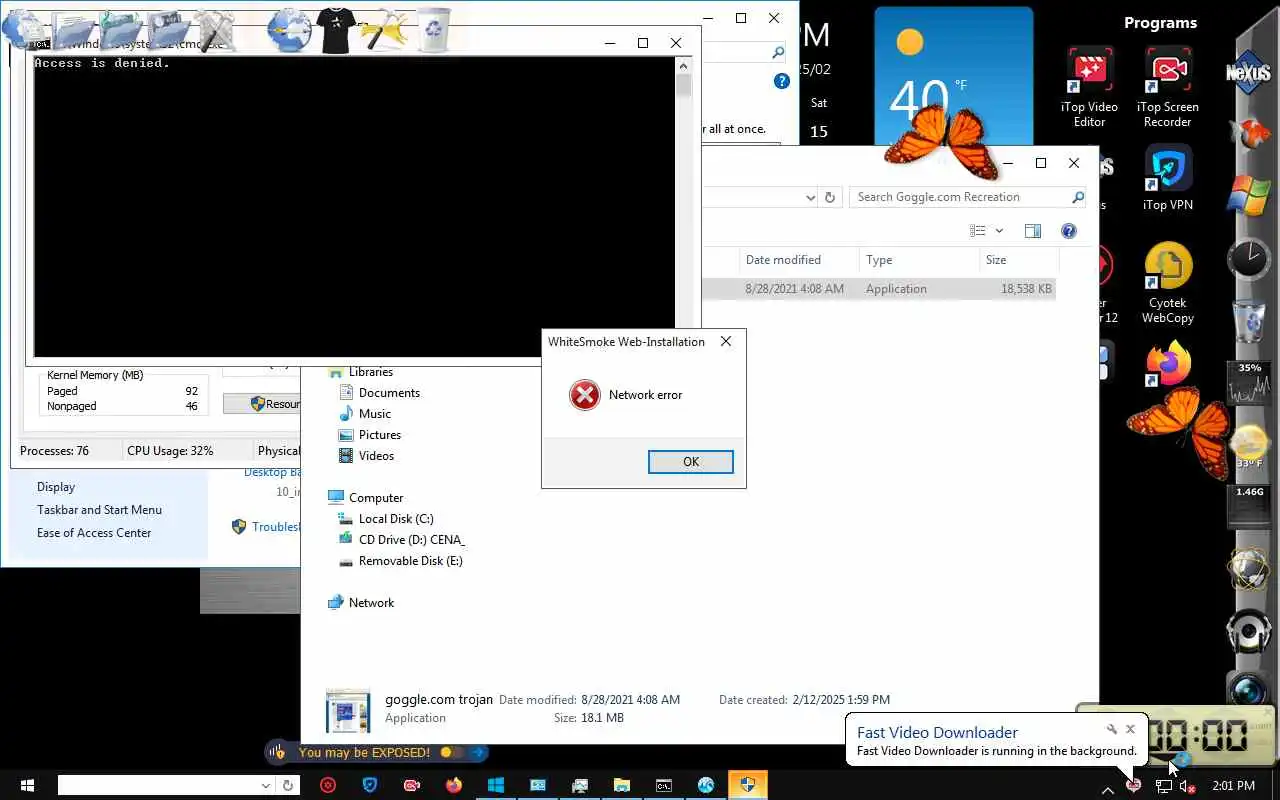This screenshot has height=800, width=1280.
Task: Open Ease of Access Center link
Action: point(94,533)
